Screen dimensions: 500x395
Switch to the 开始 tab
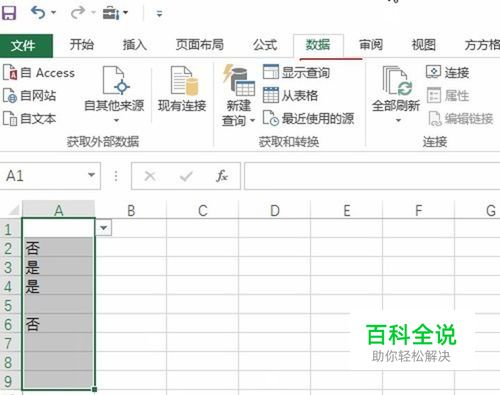pos(82,45)
